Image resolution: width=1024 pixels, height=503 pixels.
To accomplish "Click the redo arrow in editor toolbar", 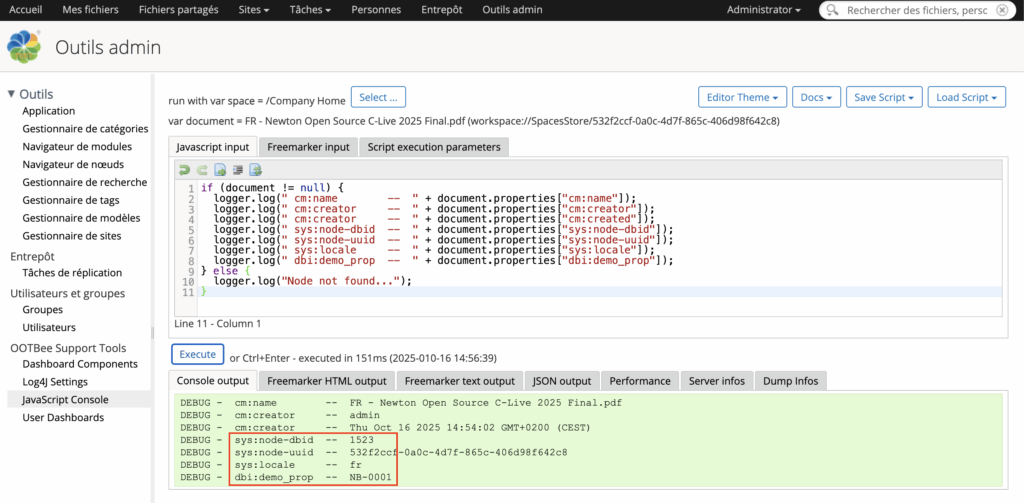I will [x=202, y=169].
